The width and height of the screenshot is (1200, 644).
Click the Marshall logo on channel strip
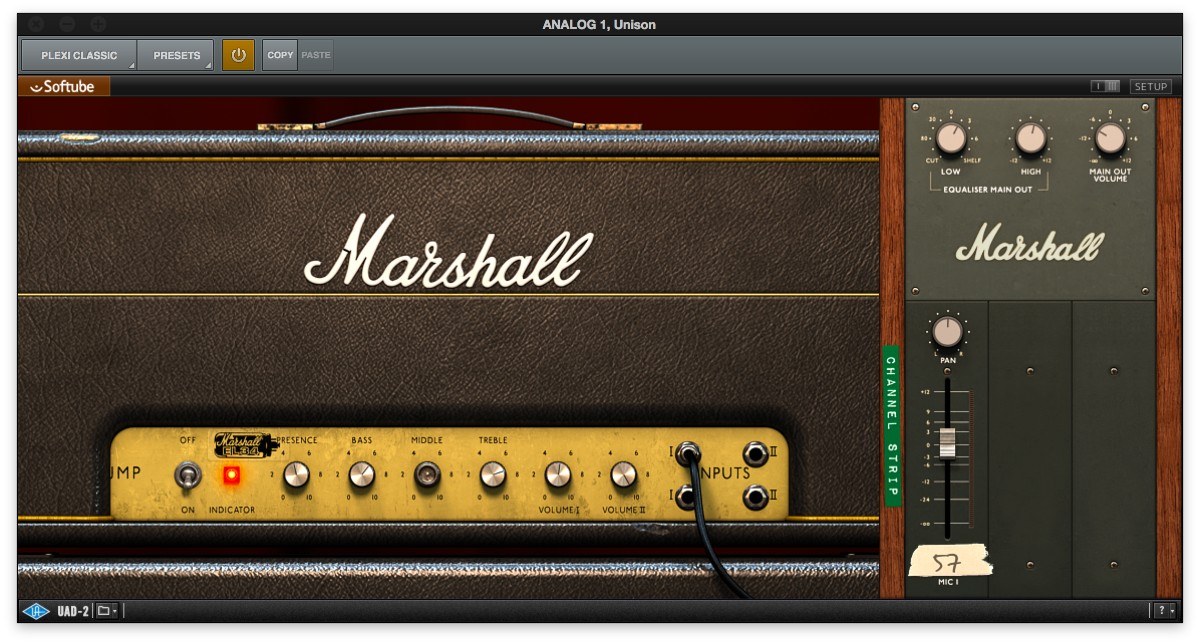(x=1030, y=244)
